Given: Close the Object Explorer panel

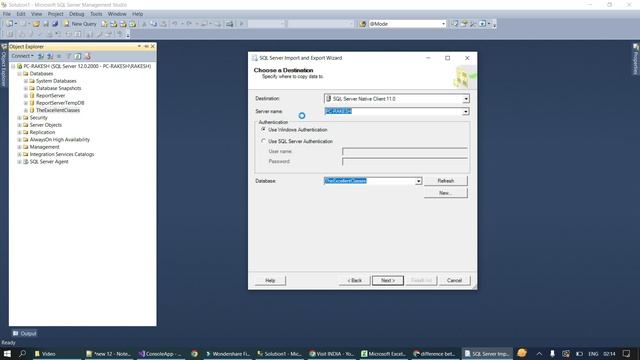Looking at the screenshot, I should 153,47.
